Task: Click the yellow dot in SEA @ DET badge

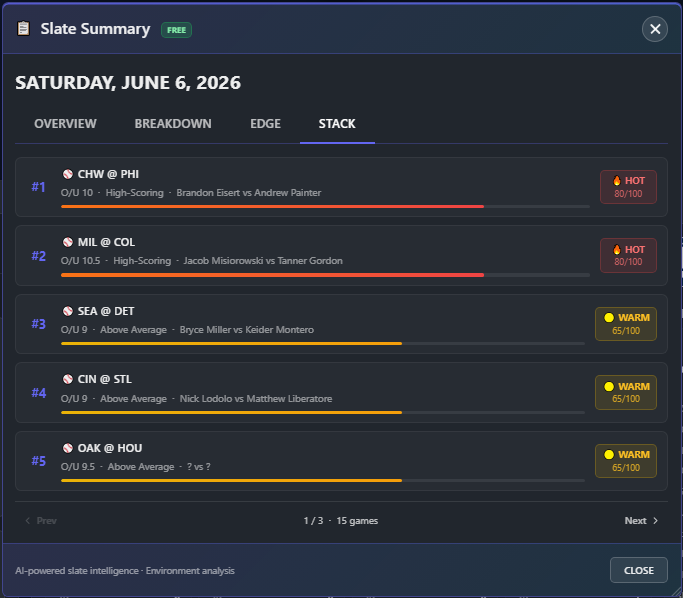Action: [x=609, y=318]
